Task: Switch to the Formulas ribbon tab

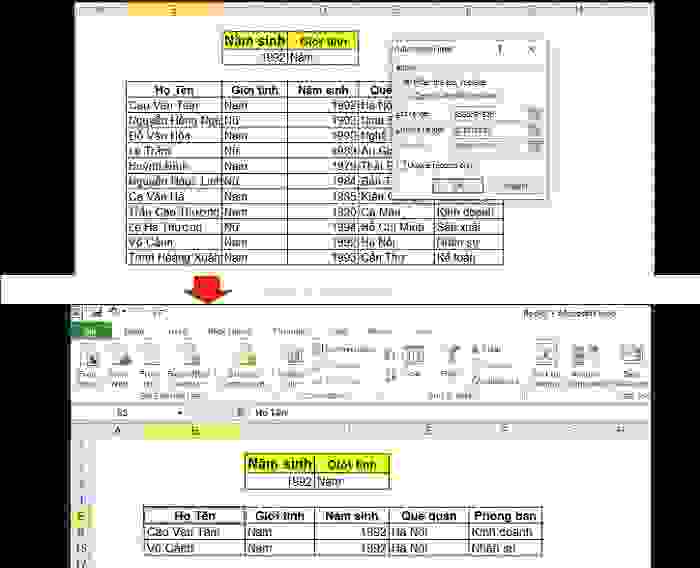Action: (x=290, y=331)
